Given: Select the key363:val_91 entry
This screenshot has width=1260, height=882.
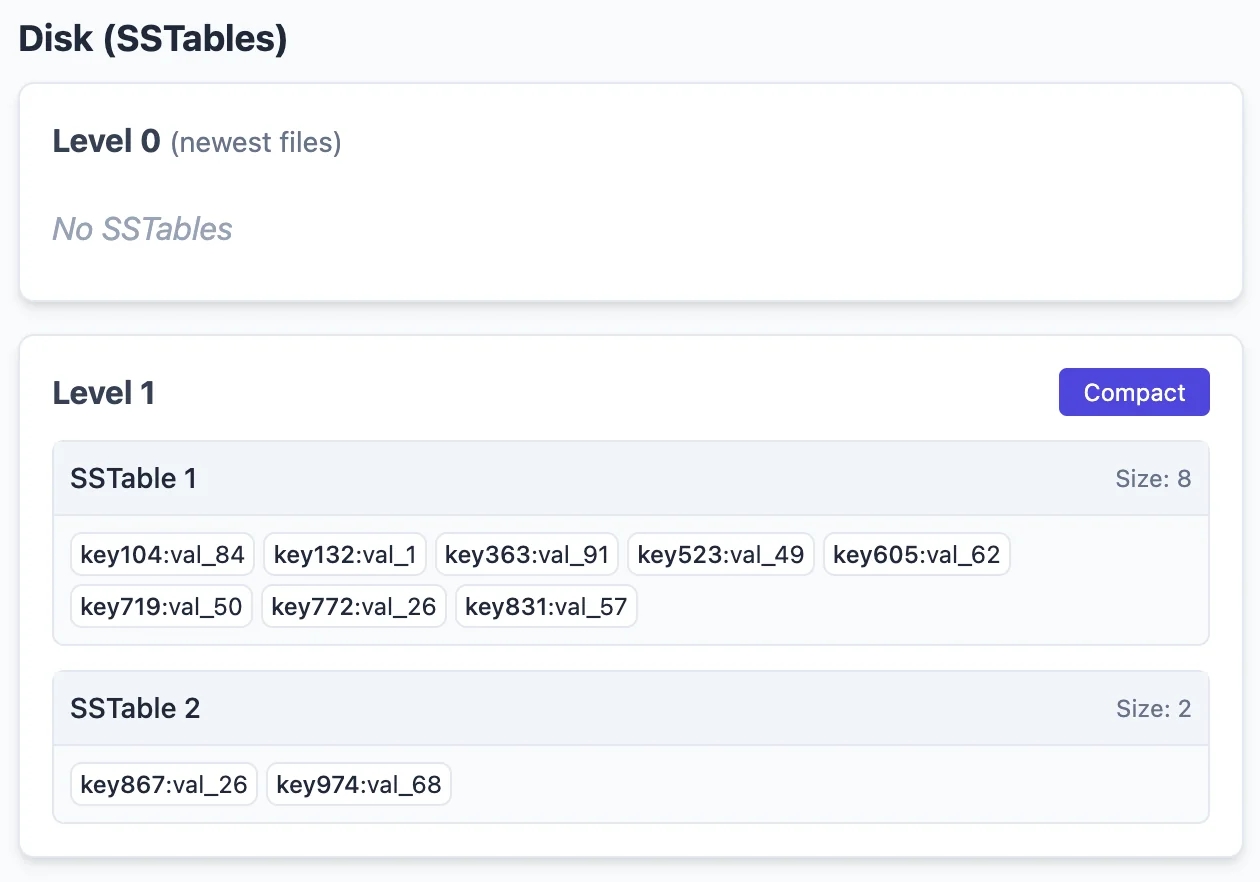Looking at the screenshot, I should pyautogui.click(x=527, y=555).
